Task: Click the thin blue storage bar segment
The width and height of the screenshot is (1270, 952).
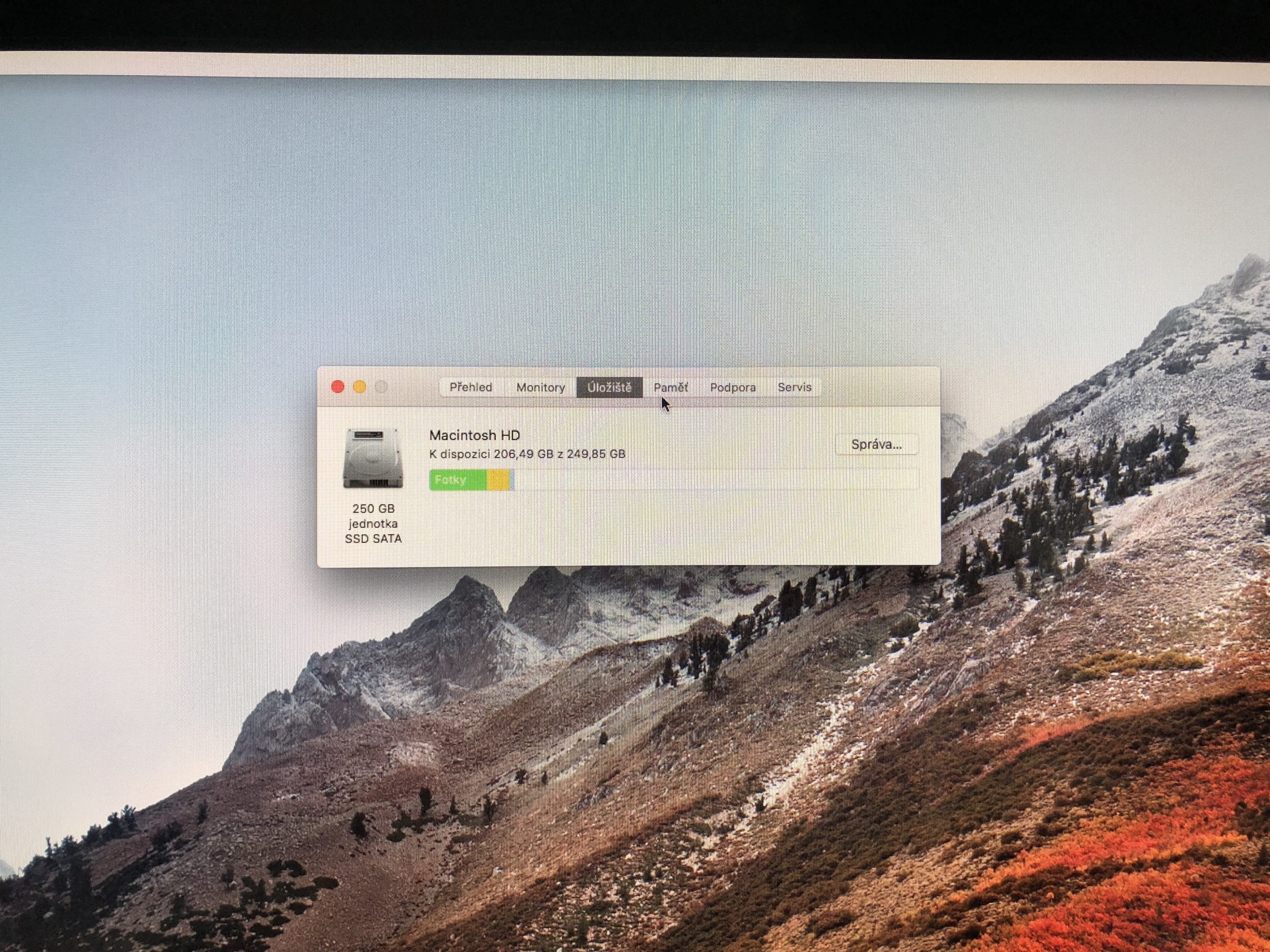Action: click(512, 480)
